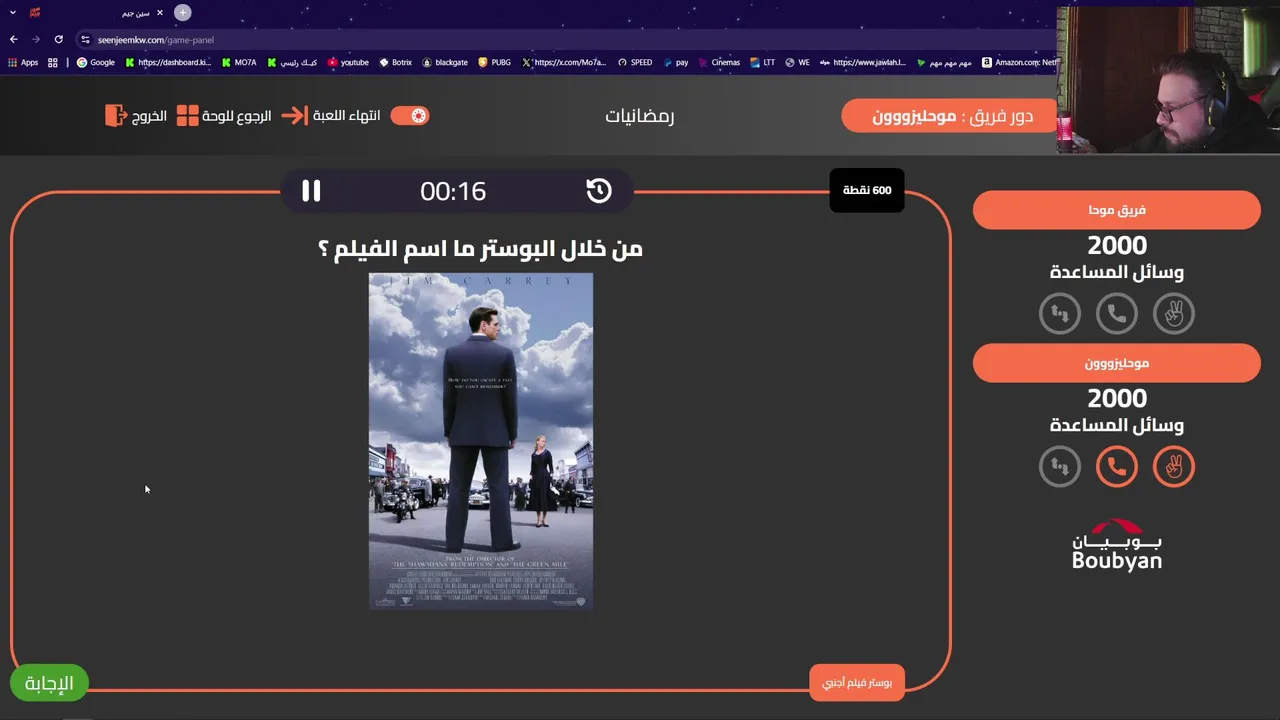The width and height of the screenshot is (1280, 720).
Task: Use موحليزوووون's grey swap help icon
Action: 1060,466
